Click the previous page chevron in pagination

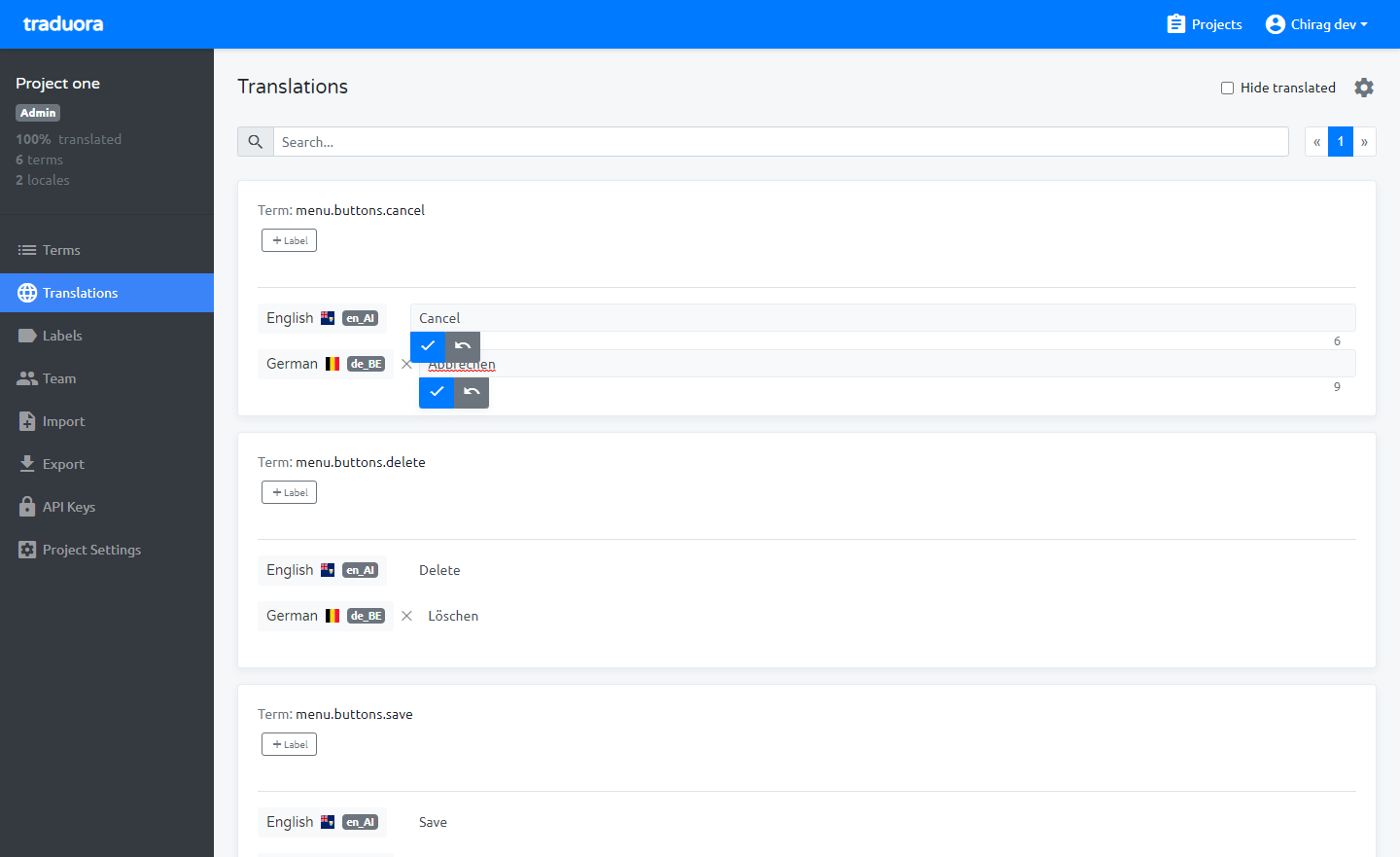click(1315, 141)
